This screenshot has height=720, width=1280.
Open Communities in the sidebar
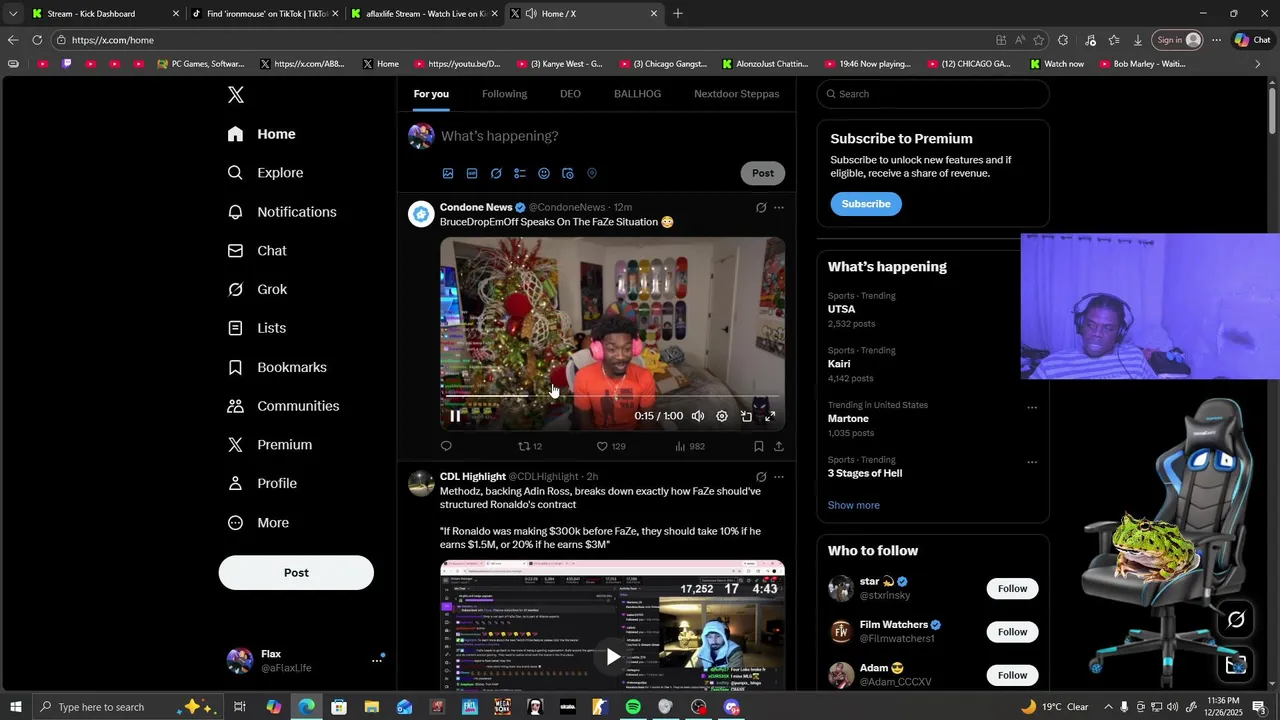(283, 406)
